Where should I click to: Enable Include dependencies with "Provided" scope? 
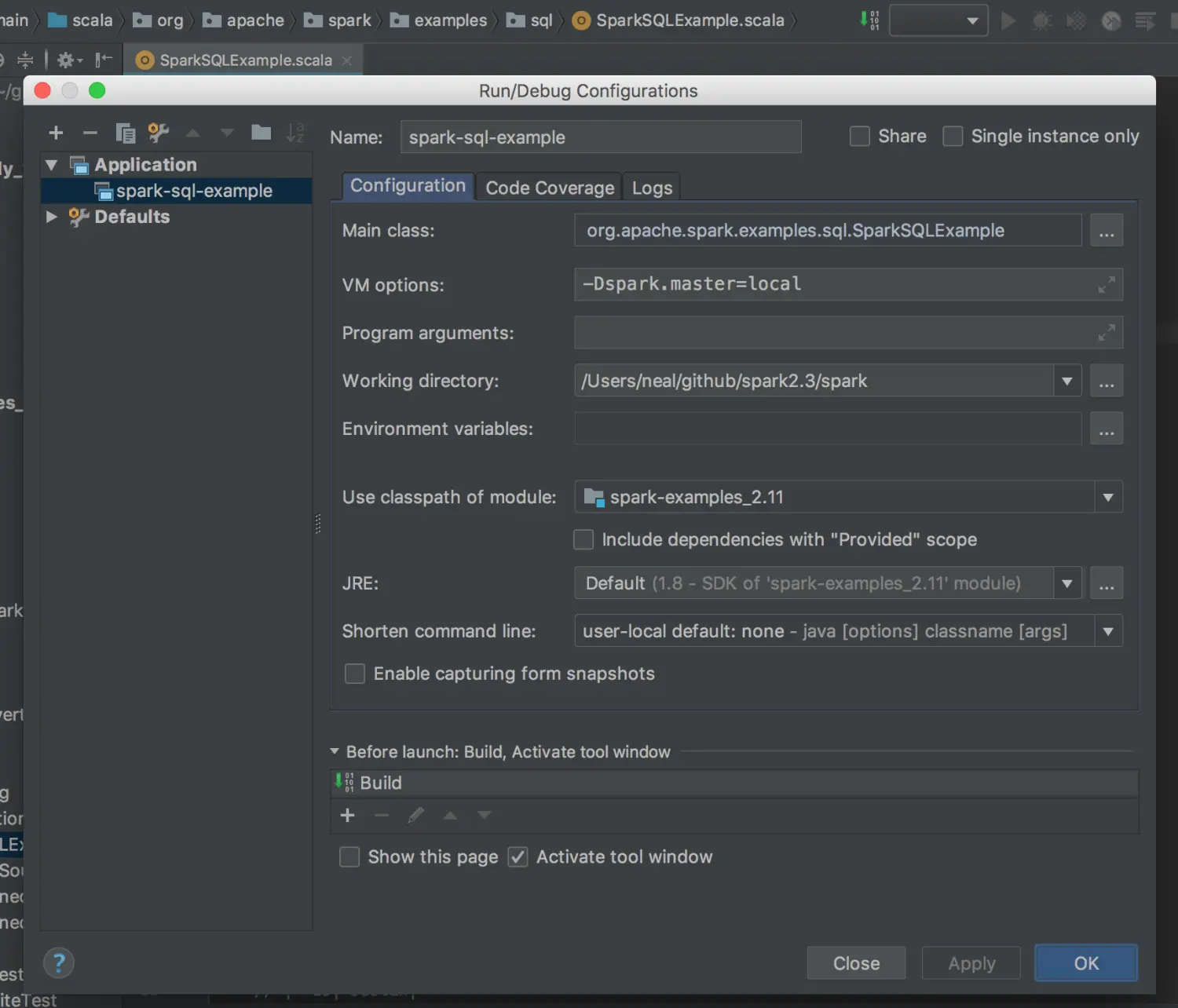tap(584, 539)
